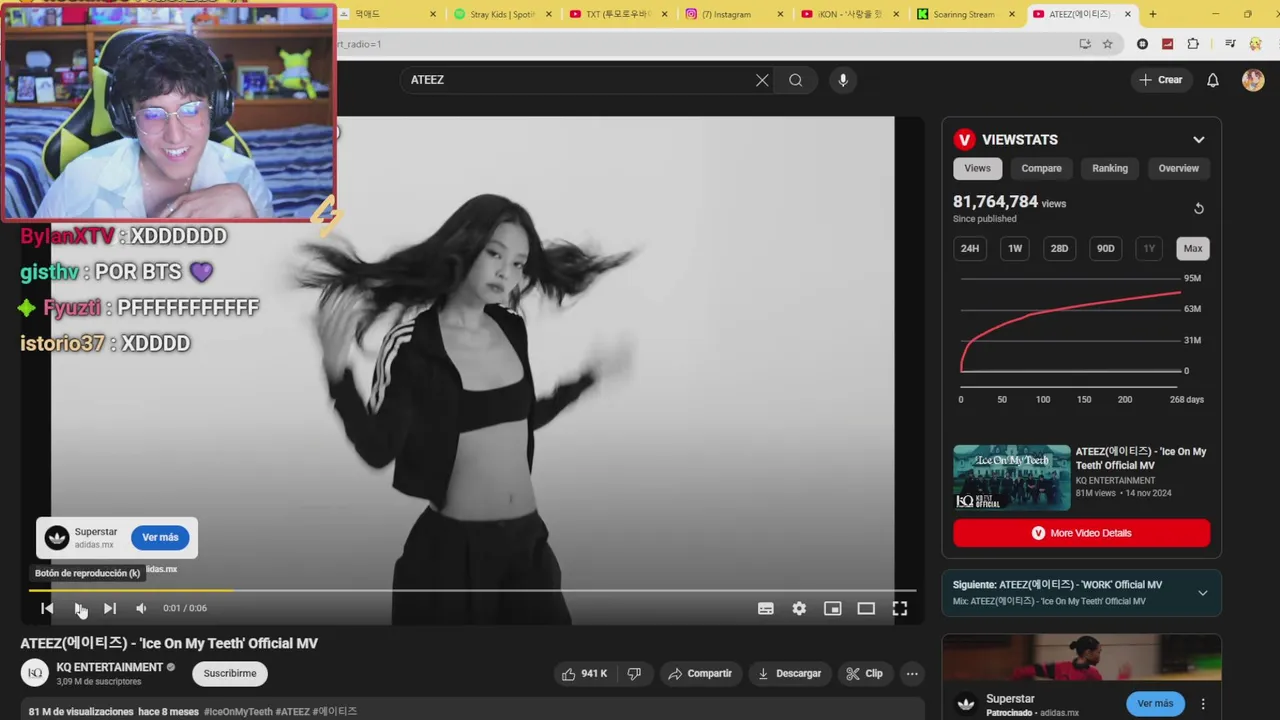1280x720 pixels.
Task: Click the video title text
Action: 169,643
